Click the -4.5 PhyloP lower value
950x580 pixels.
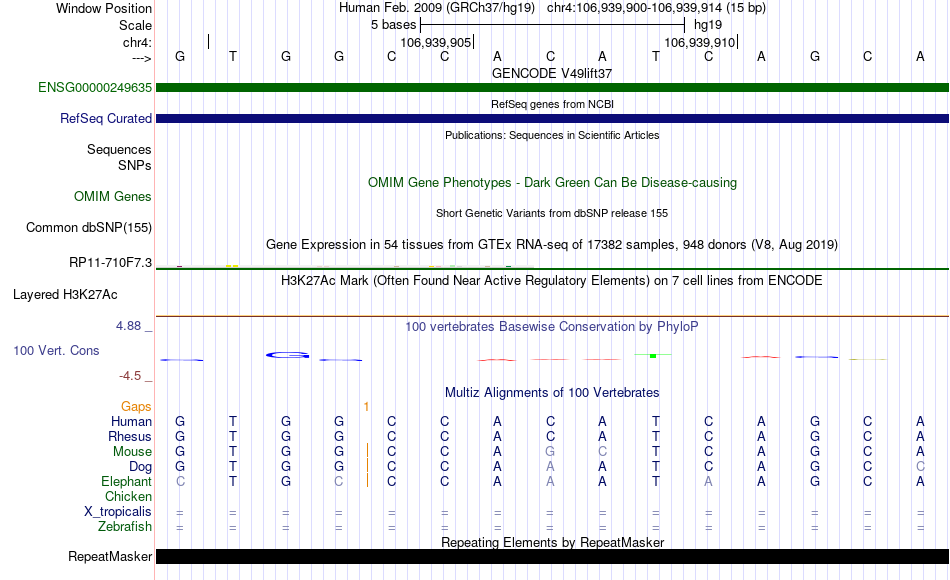pyautogui.click(x=130, y=376)
